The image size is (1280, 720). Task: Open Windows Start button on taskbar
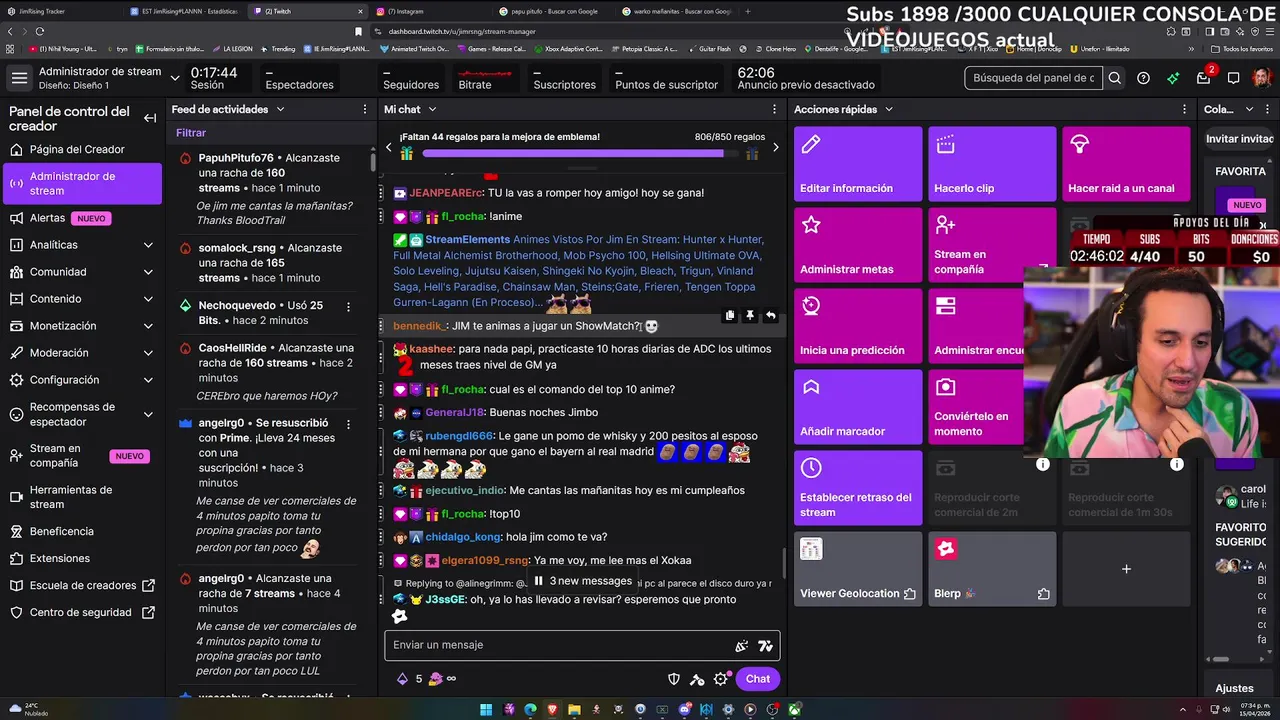click(x=486, y=710)
